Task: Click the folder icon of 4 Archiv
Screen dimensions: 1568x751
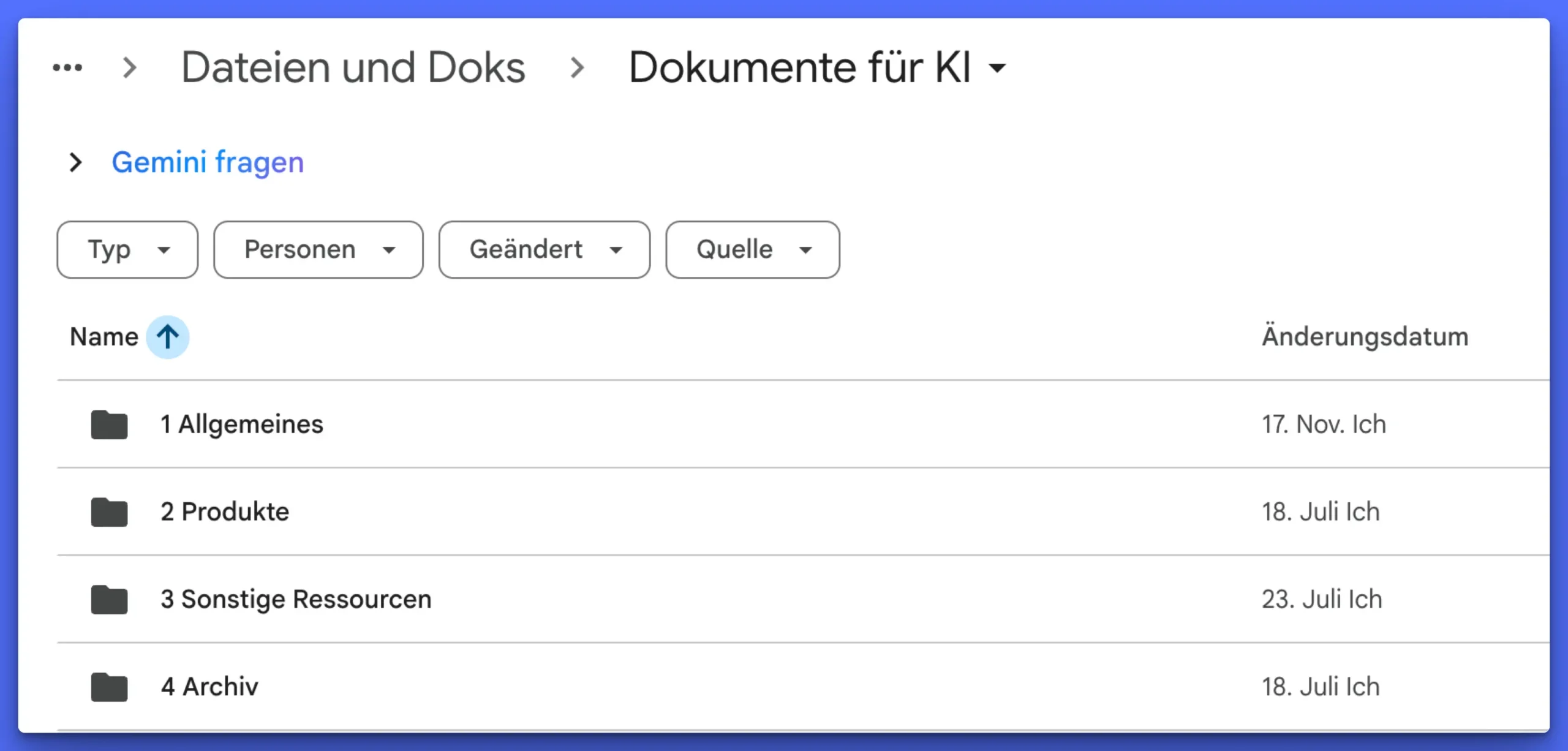Action: pos(109,687)
